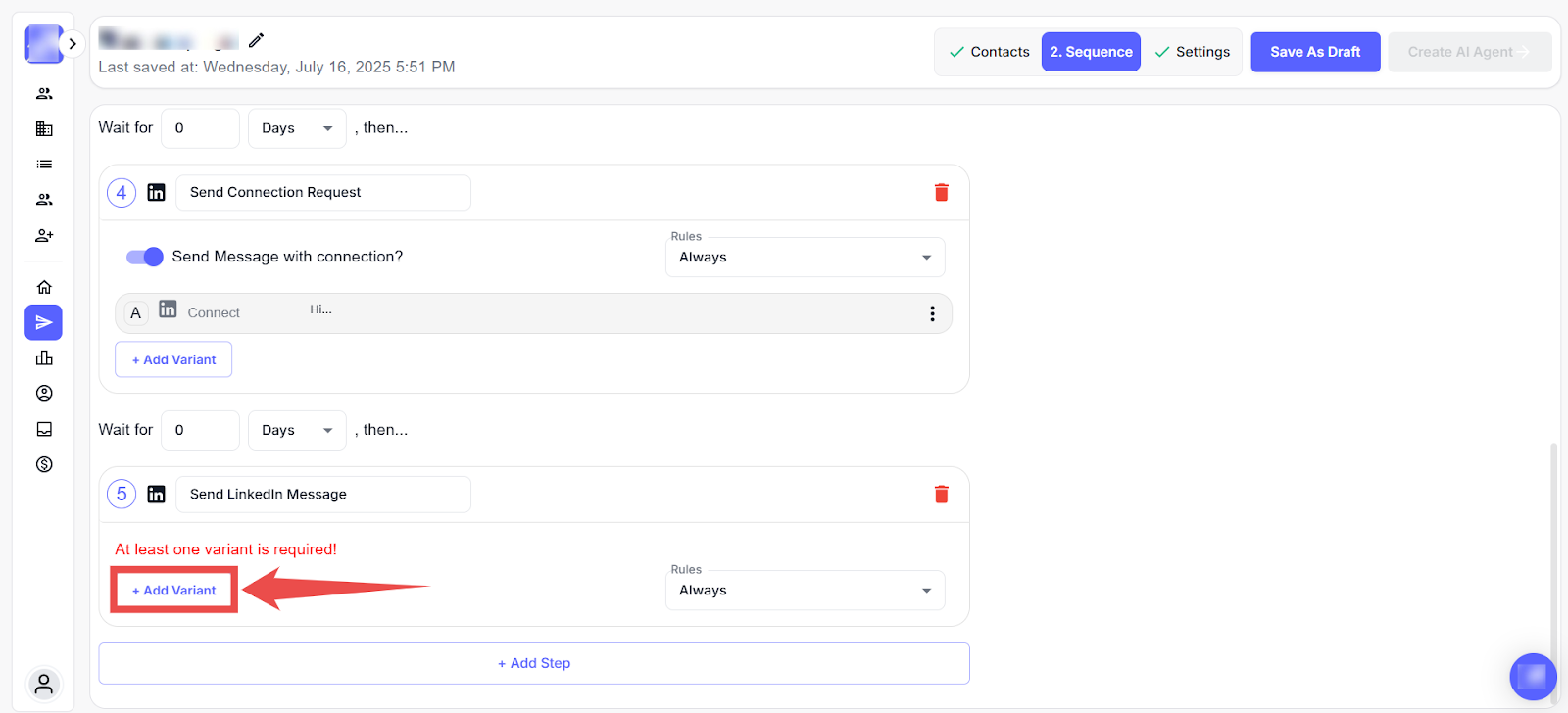Image resolution: width=1568 pixels, height=713 pixels.
Task: Switch to the Contacts tab
Action: [x=989, y=52]
